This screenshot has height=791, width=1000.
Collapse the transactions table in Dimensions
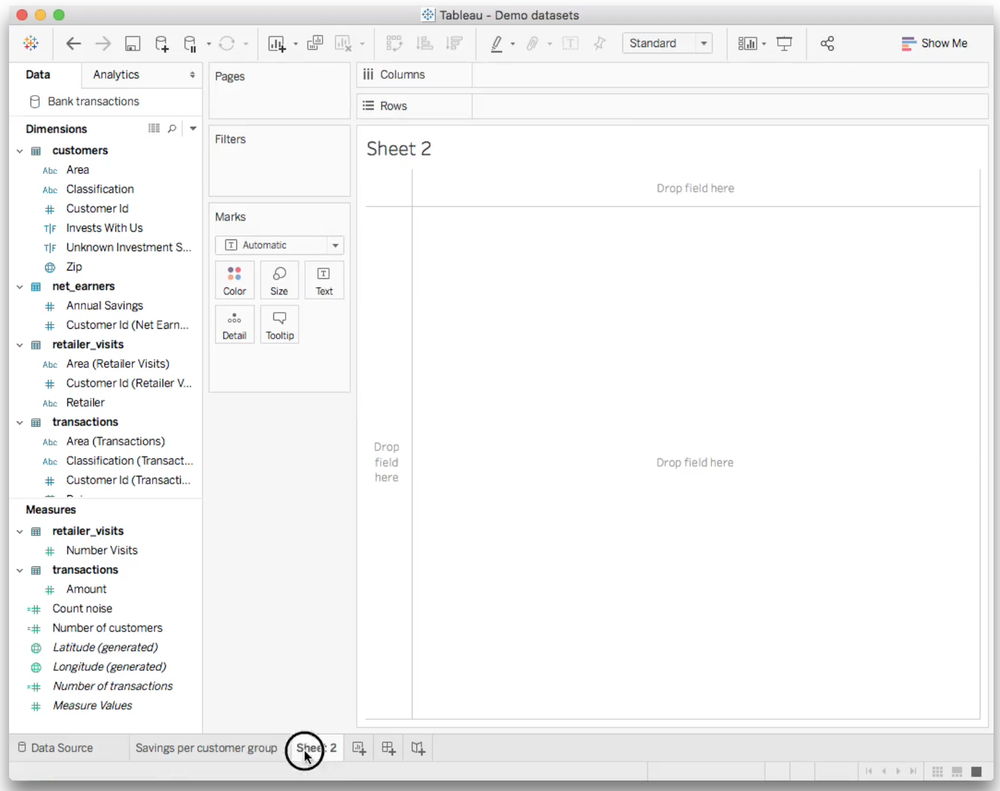point(20,423)
